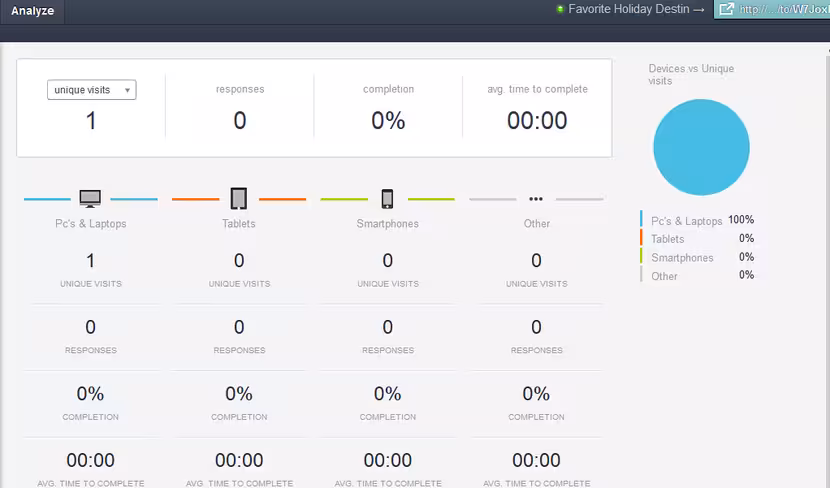Click 'Smartphones' legend label
This screenshot has width=830, height=488.
click(682, 258)
